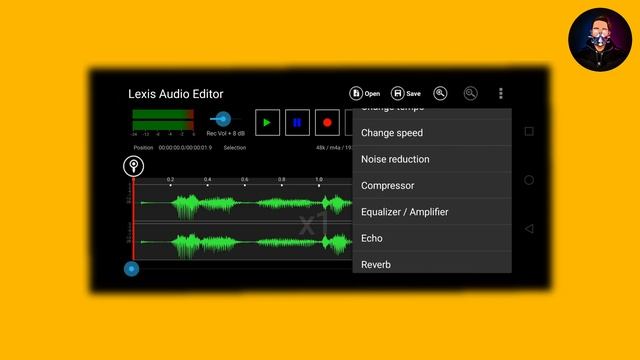The width and height of the screenshot is (640, 360).
Task: Select the Reverb effect
Action: click(432, 263)
